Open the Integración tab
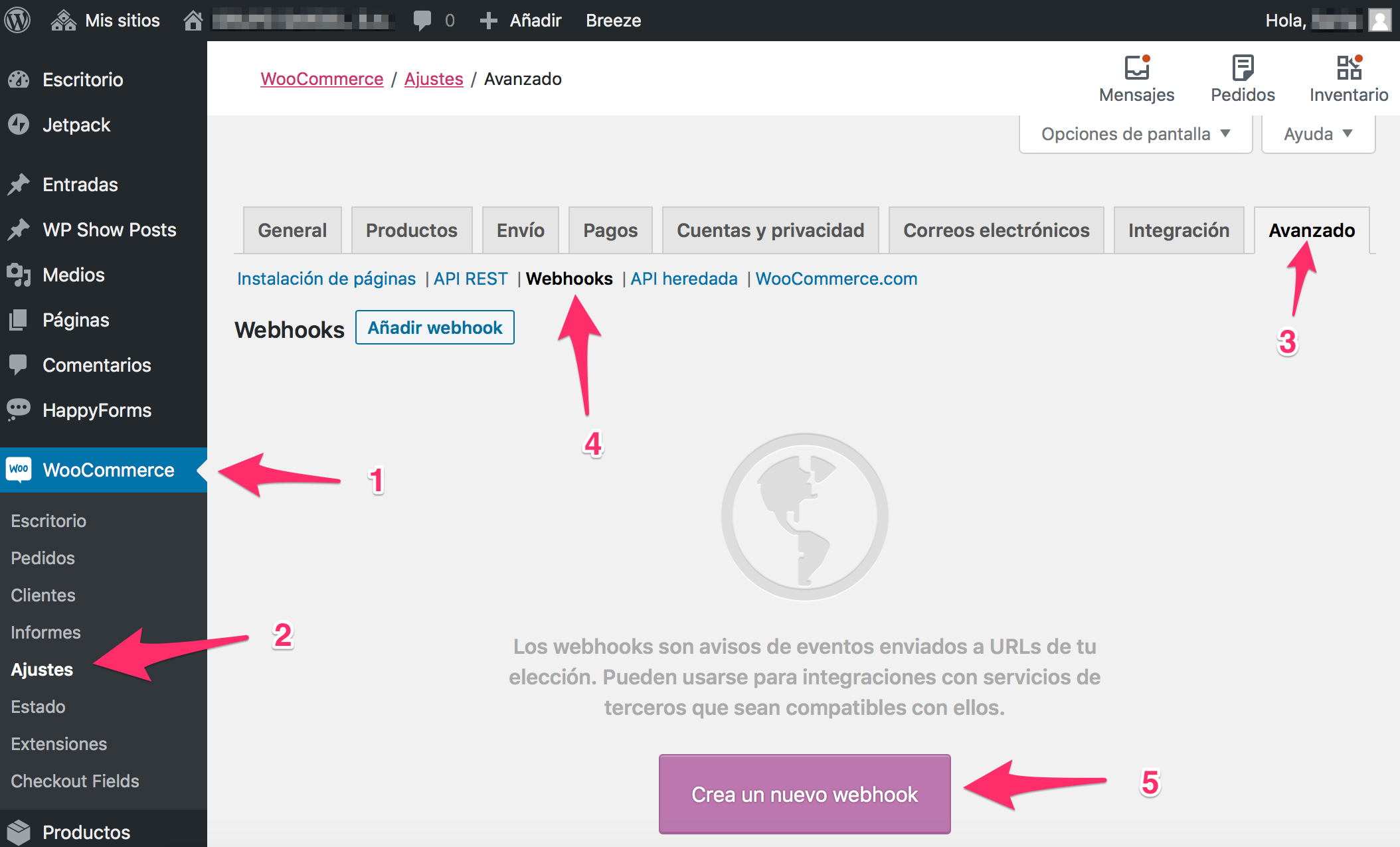1400x847 pixels. click(1179, 230)
